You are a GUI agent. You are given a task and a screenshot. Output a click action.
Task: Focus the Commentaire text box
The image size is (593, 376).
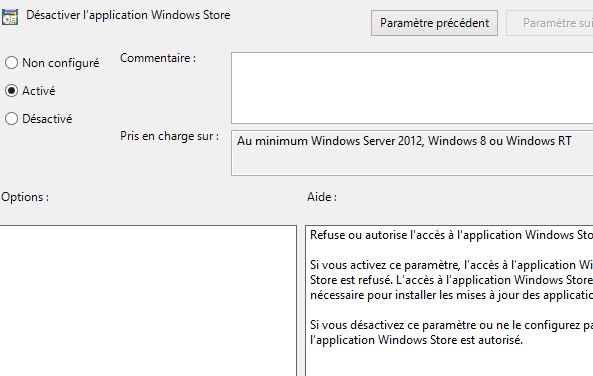412,88
